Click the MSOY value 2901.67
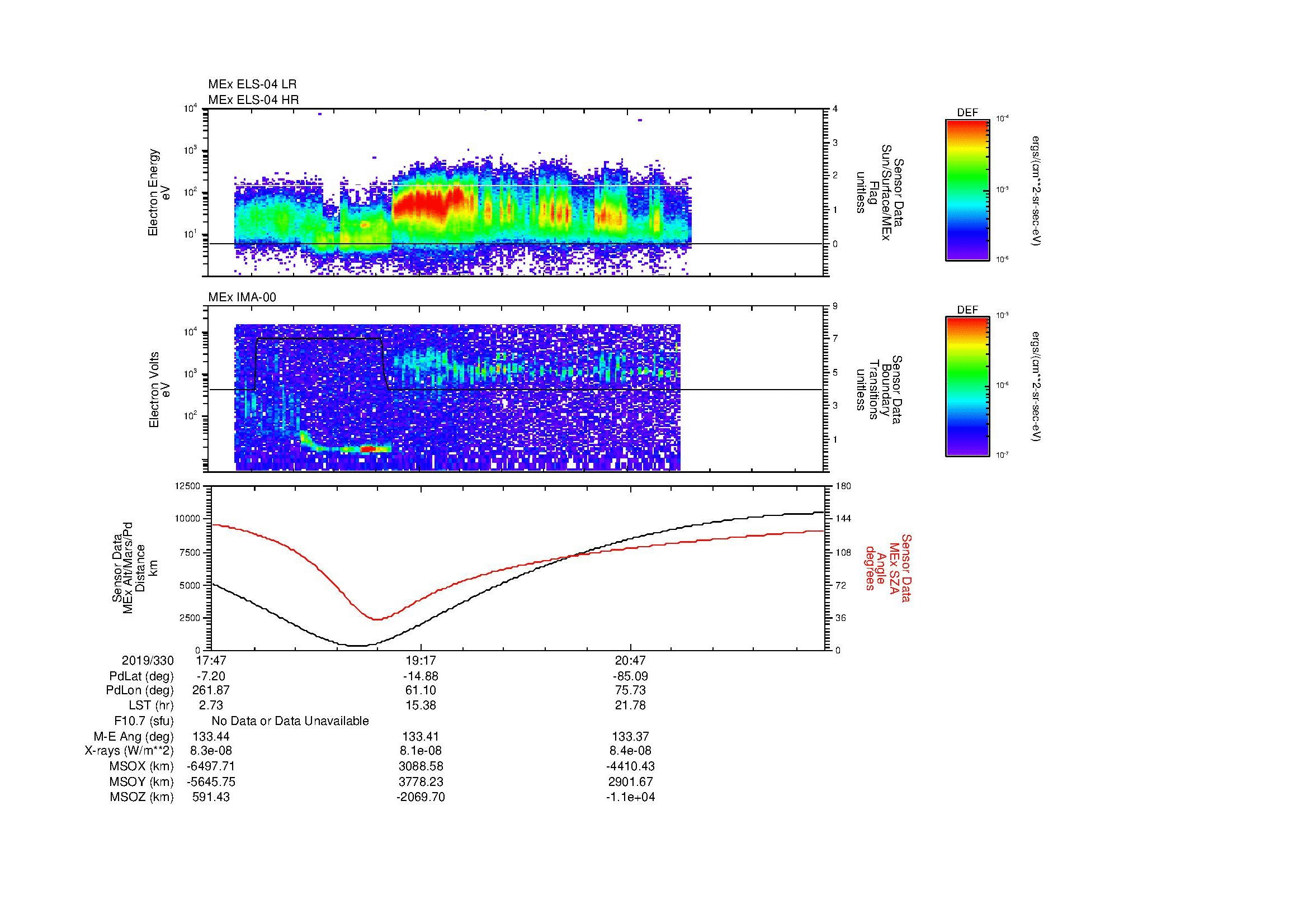The image size is (1308, 924). point(631,781)
